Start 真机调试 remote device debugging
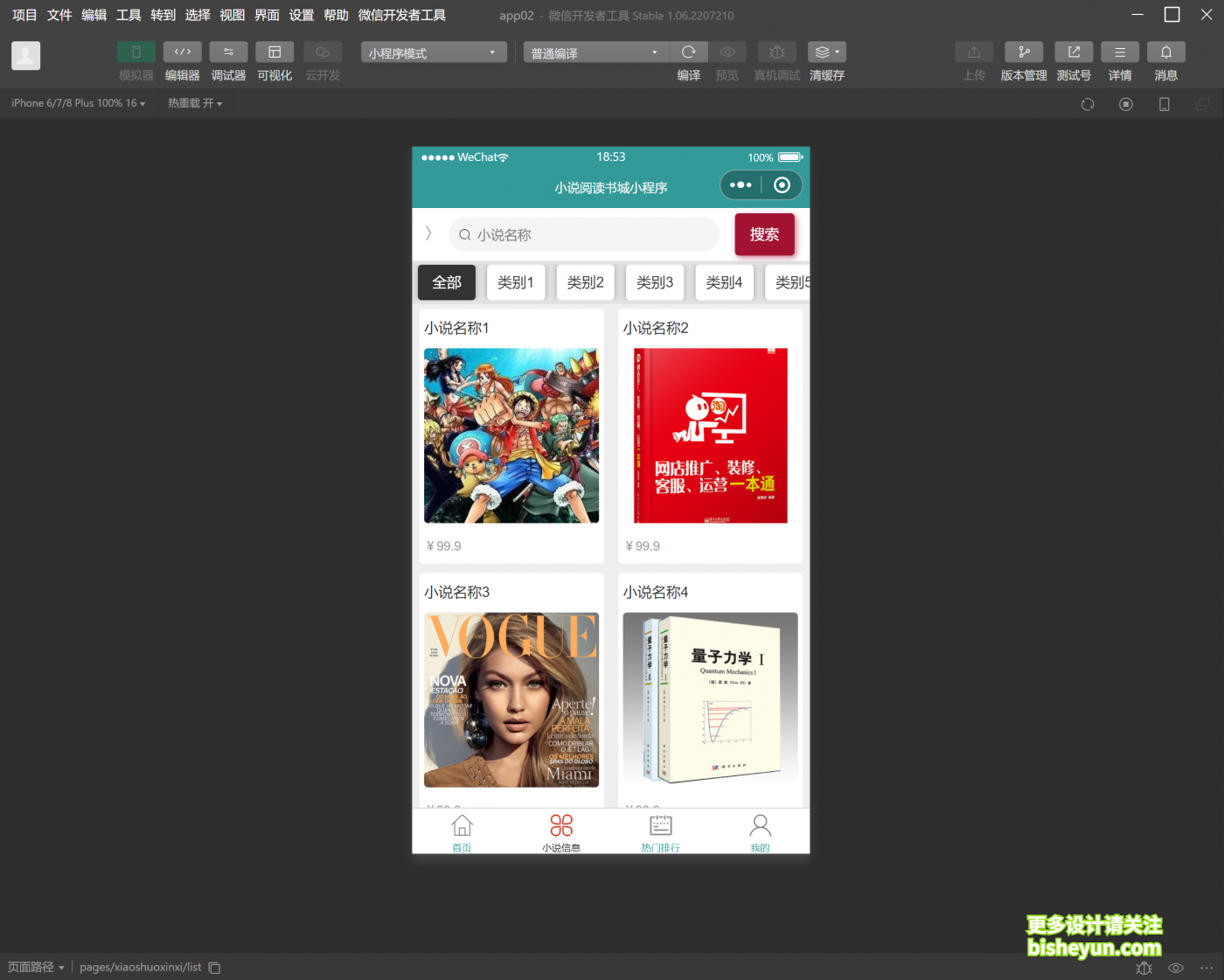This screenshot has width=1224, height=980. (x=776, y=52)
